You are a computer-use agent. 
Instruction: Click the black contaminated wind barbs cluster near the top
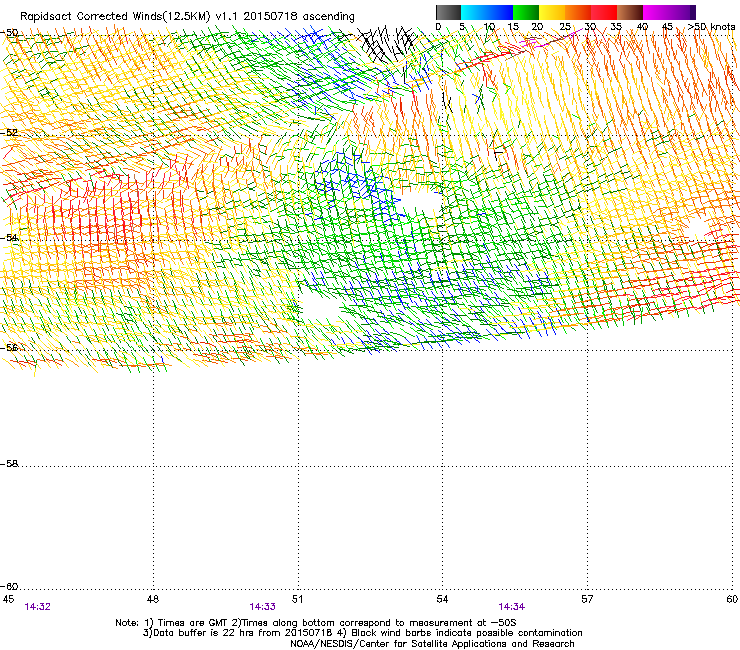388,44
